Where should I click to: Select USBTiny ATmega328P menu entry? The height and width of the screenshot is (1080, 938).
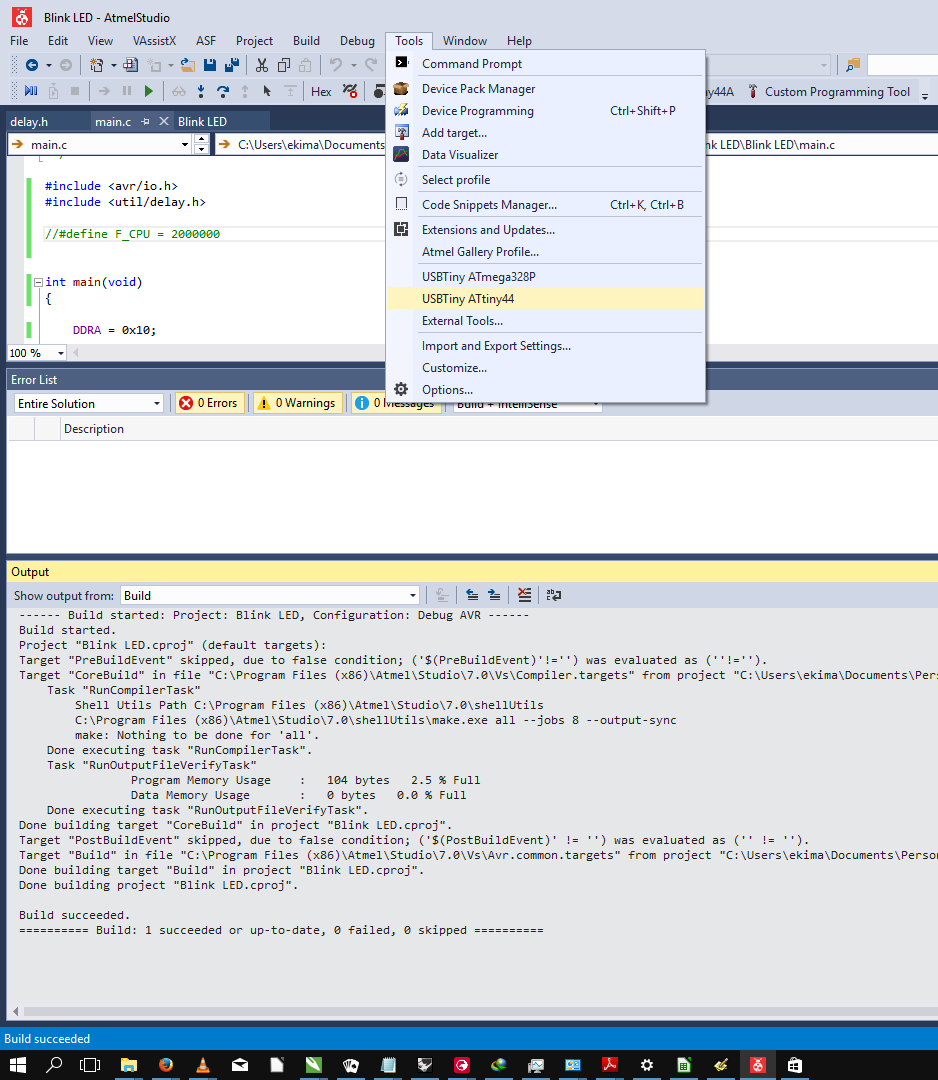[545, 277]
